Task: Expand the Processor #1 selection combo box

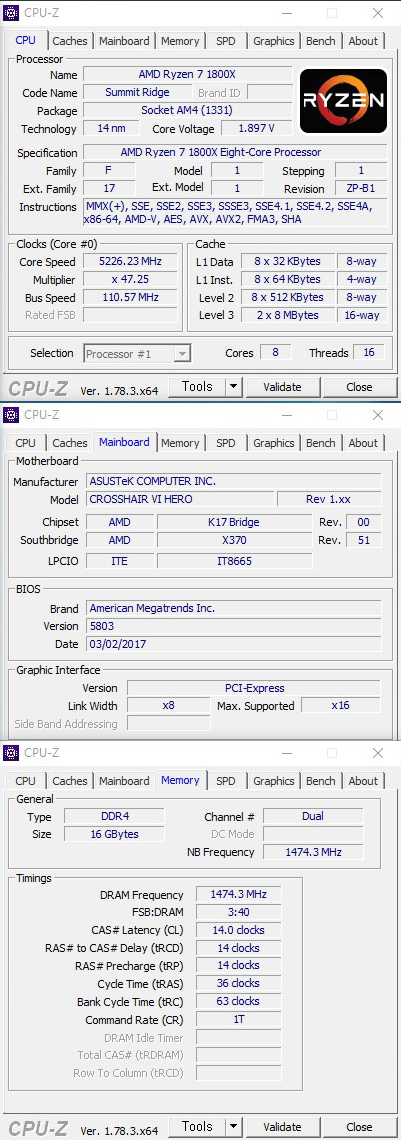Action: [x=137, y=354]
